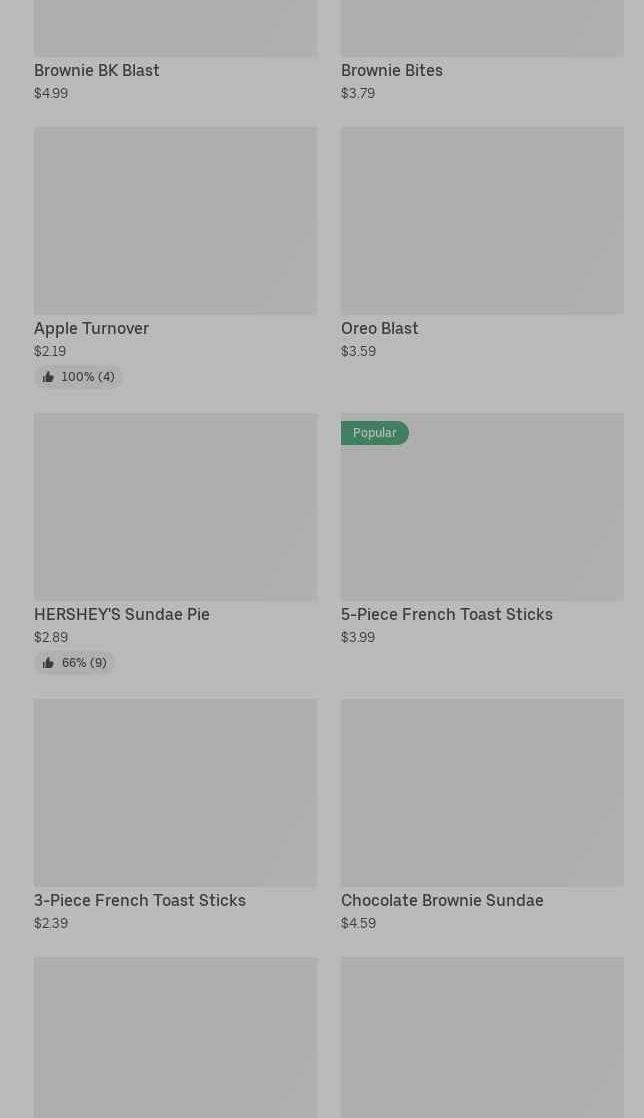Open the Brownie BK Blast item
Image resolution: width=644 pixels, height=1118 pixels.
point(97,70)
